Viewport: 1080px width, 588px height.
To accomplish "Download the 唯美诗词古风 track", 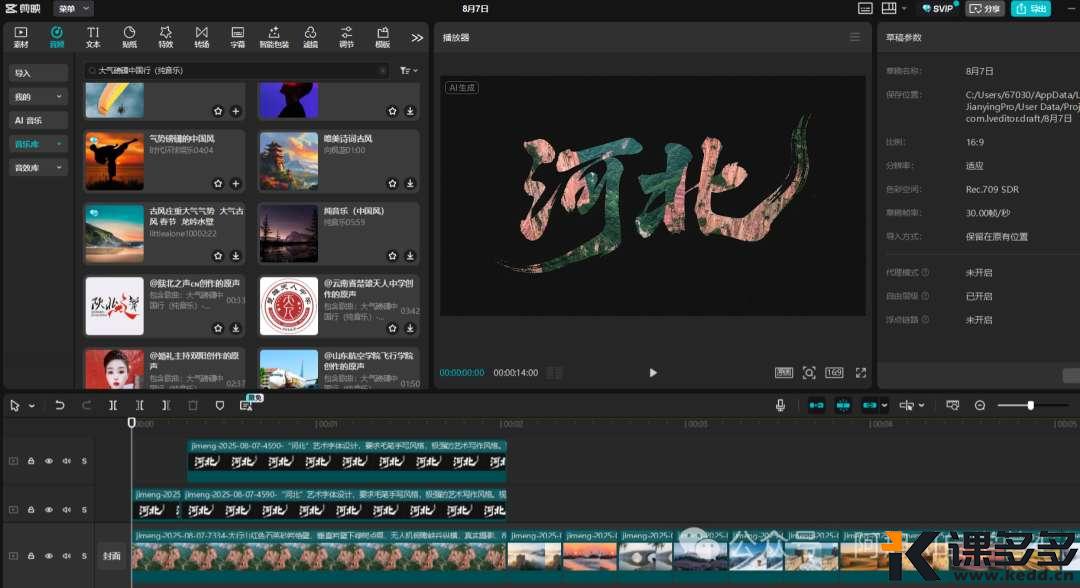I will tap(410, 183).
